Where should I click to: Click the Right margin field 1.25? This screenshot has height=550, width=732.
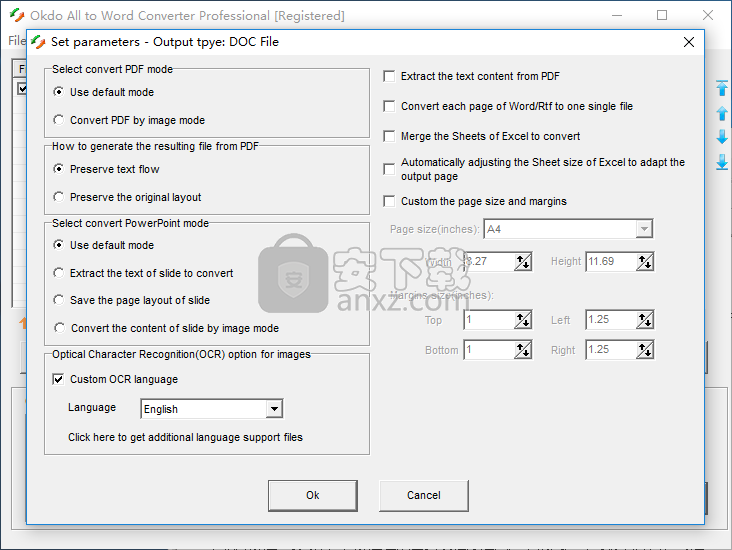(x=611, y=350)
